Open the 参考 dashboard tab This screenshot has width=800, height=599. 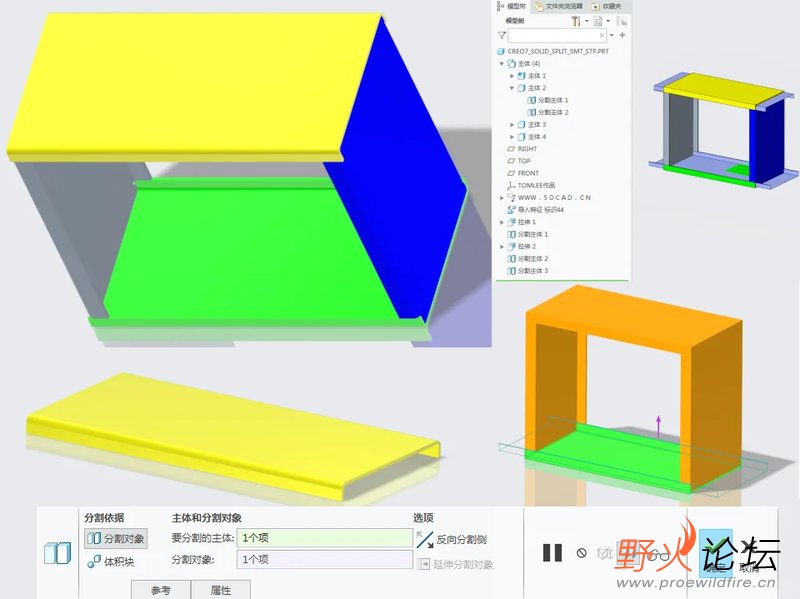tap(161, 590)
